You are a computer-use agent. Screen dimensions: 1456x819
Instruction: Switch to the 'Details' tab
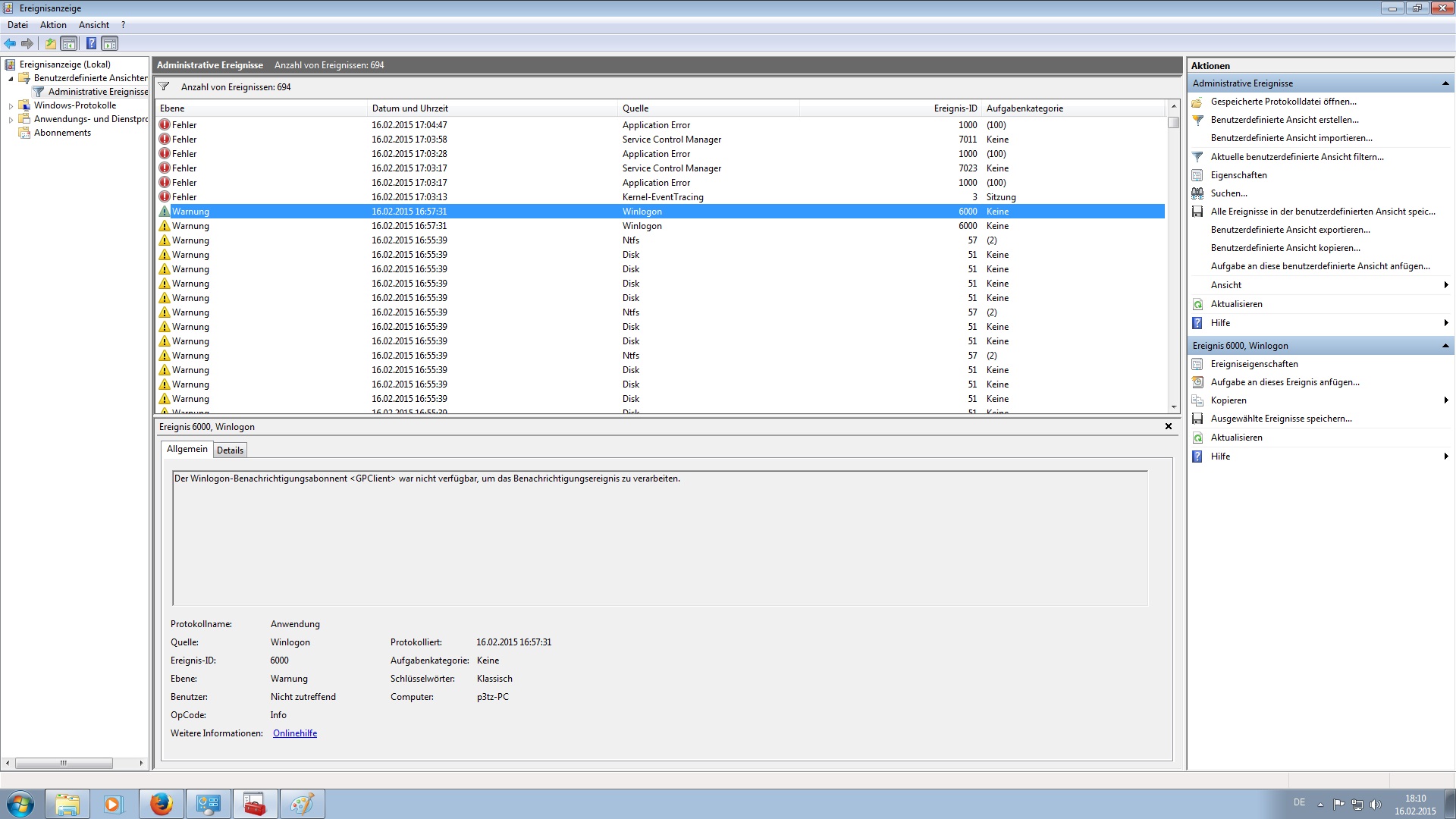[x=230, y=450]
